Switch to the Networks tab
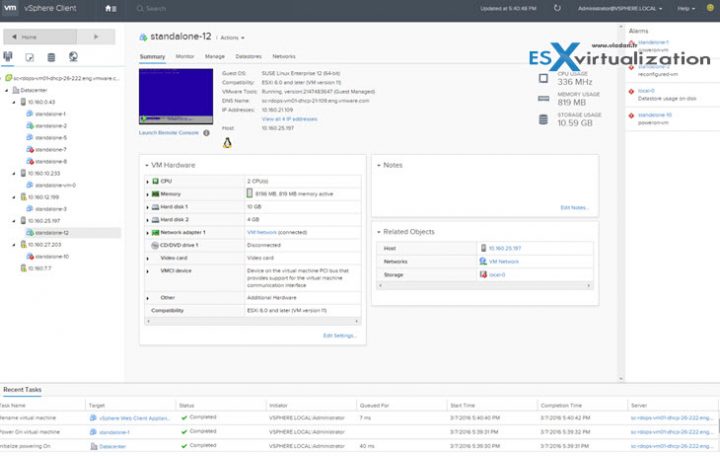This screenshot has height=456, width=720. (x=284, y=56)
